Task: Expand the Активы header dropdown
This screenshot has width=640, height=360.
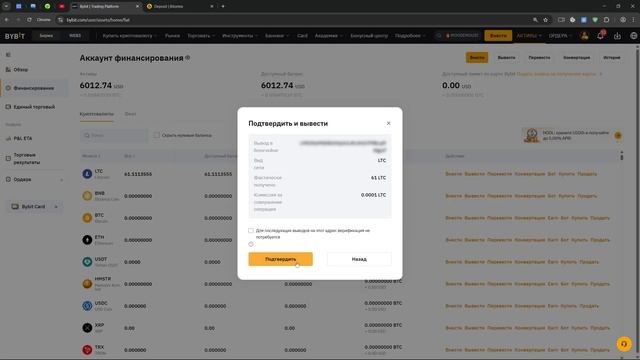Action: 529,36
